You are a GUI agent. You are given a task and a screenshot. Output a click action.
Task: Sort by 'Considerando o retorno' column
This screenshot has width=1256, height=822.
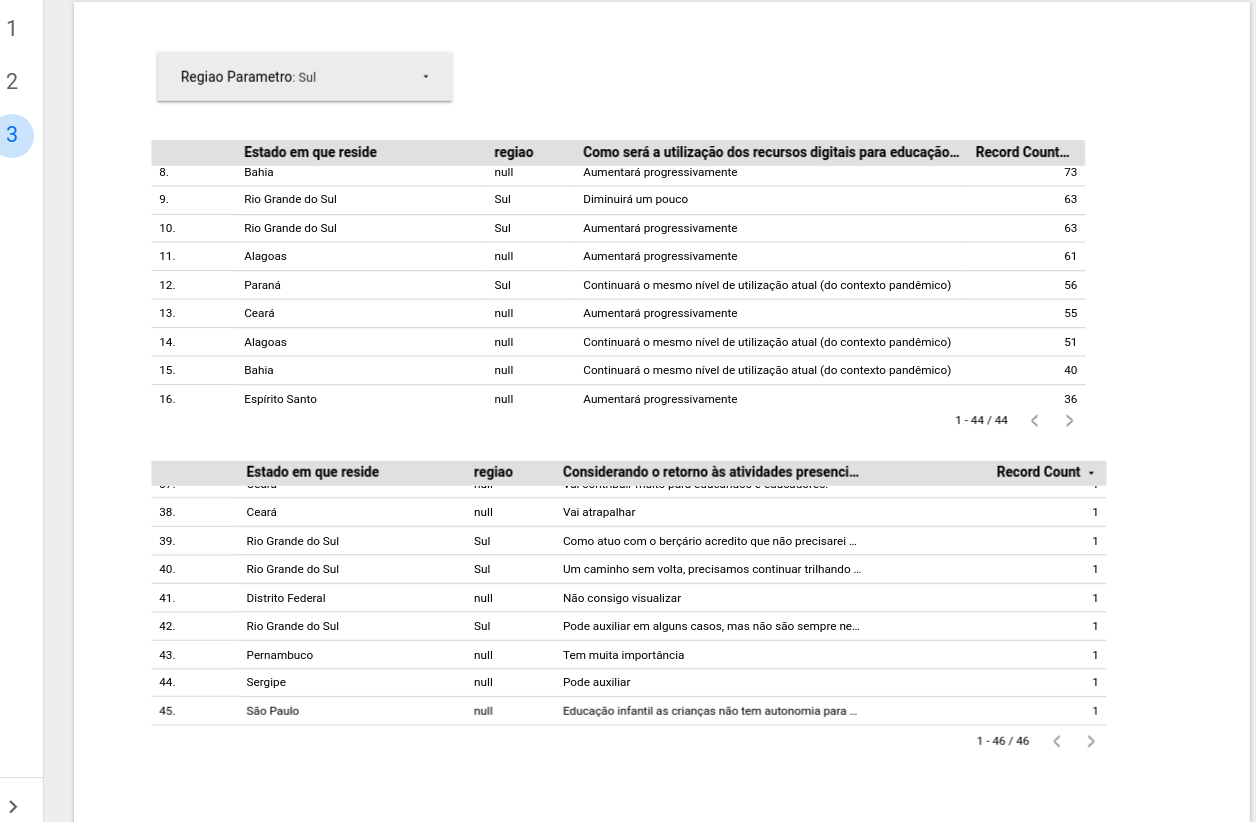[710, 472]
